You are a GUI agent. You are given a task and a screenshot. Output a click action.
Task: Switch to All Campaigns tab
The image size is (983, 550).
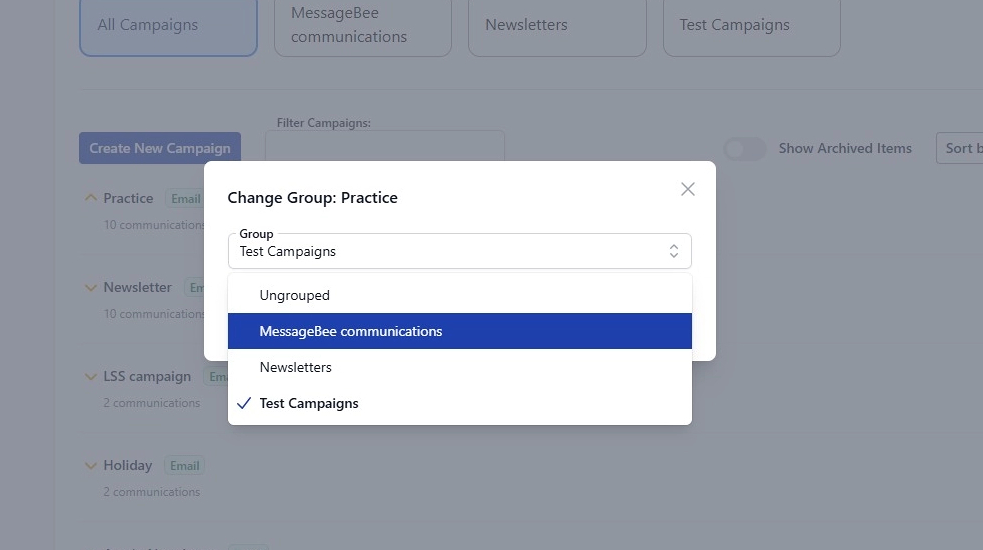click(168, 25)
